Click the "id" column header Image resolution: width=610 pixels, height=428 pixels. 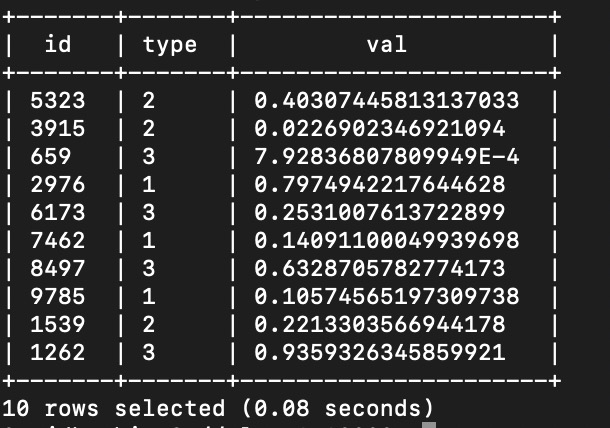[x=58, y=44]
